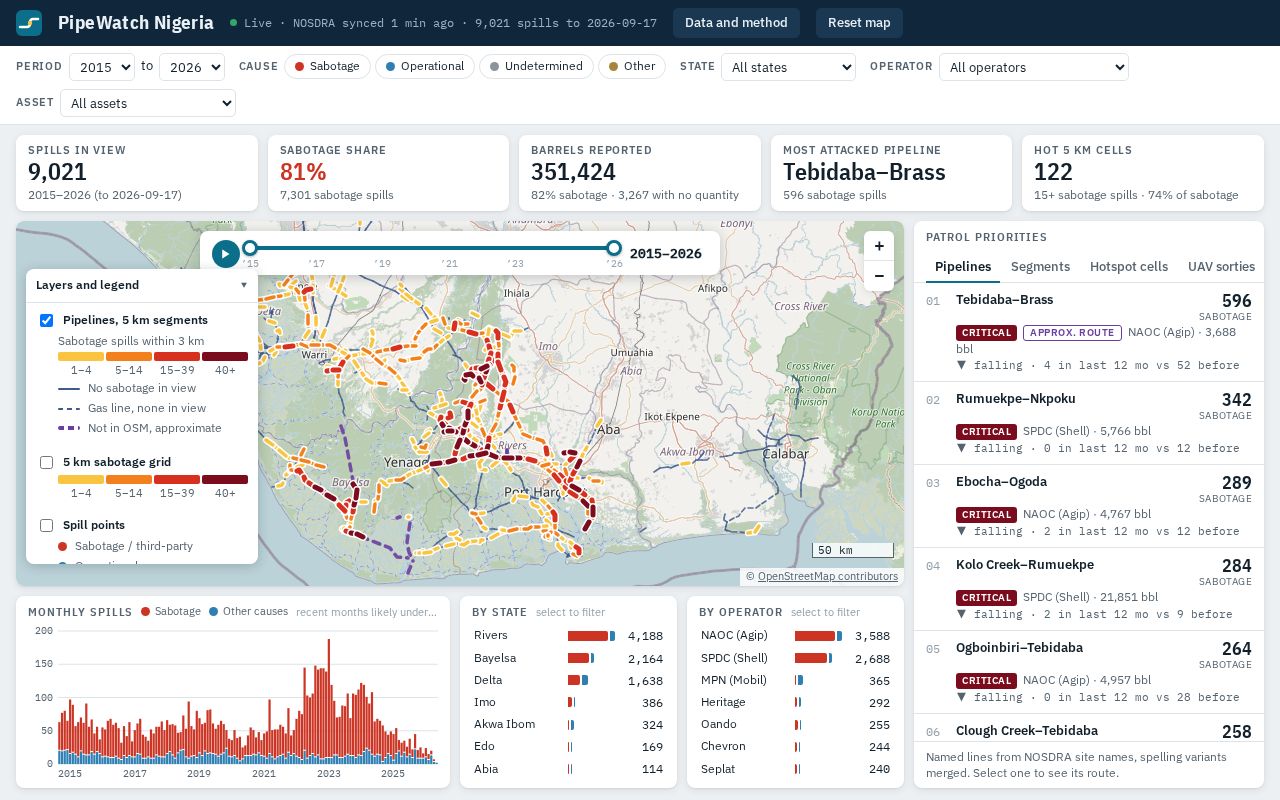Image resolution: width=1280 pixels, height=800 pixels.
Task: Click the Most Attacked Pipeline stat card
Action: [890, 173]
